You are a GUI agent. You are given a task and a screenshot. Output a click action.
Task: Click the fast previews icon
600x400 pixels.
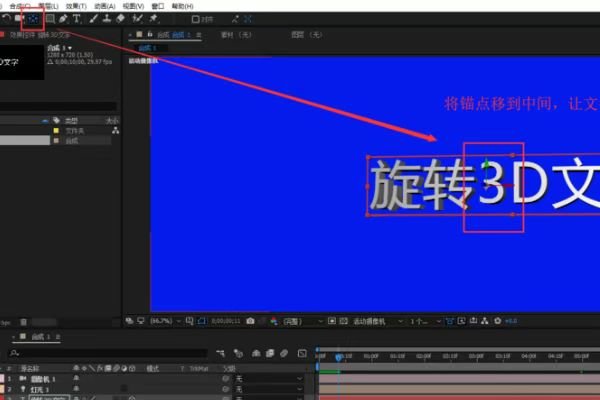tap(461, 321)
